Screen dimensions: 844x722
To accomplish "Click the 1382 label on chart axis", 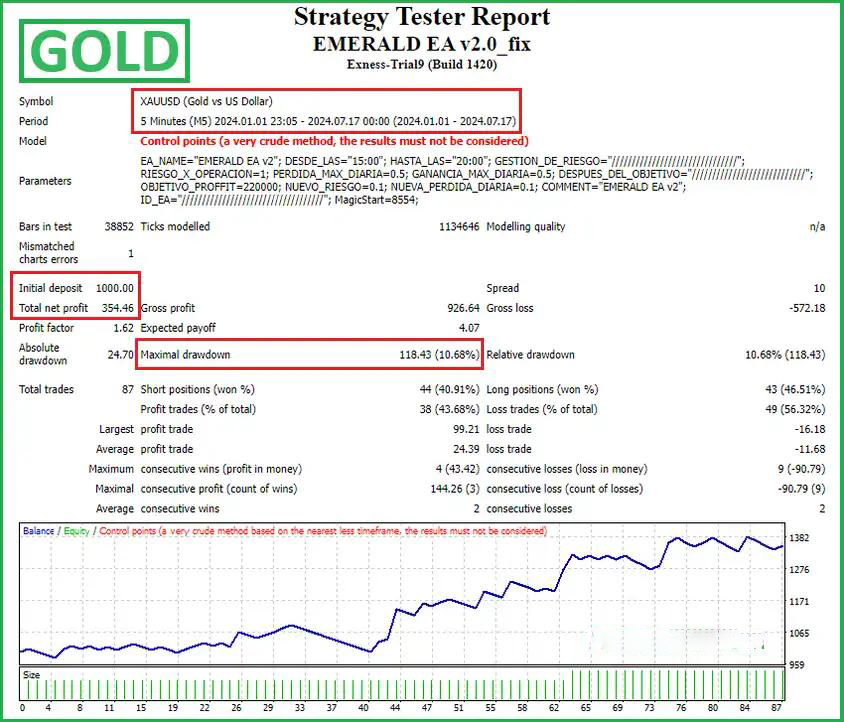I will click(799, 539).
